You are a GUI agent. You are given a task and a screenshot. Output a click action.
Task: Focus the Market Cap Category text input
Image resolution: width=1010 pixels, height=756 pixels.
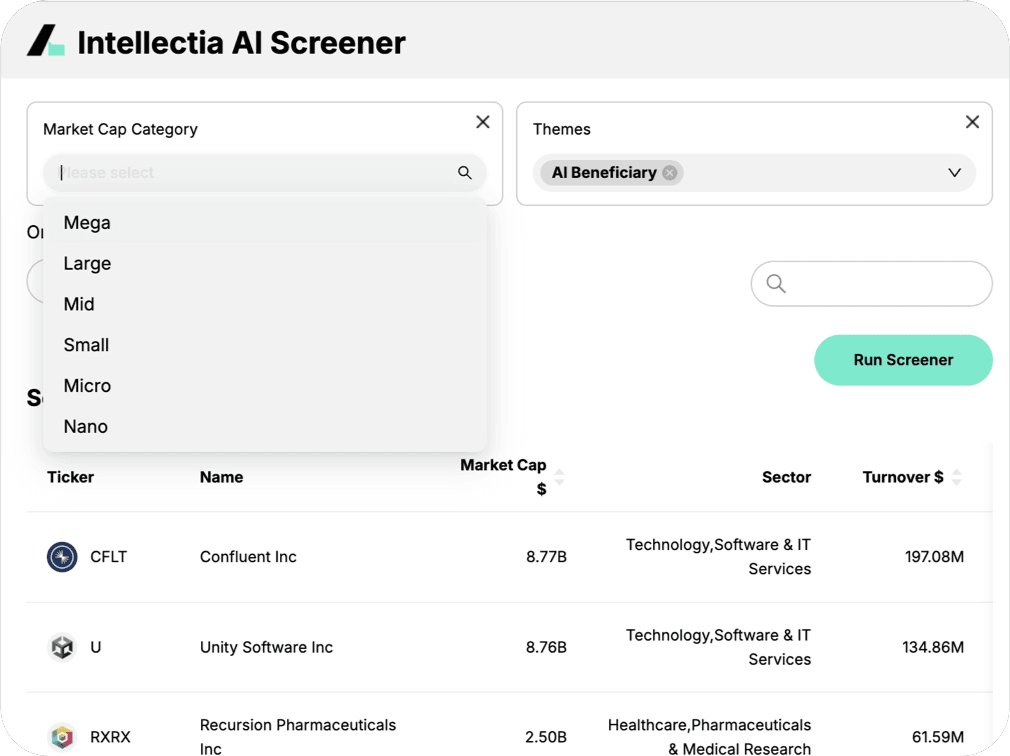click(x=250, y=173)
